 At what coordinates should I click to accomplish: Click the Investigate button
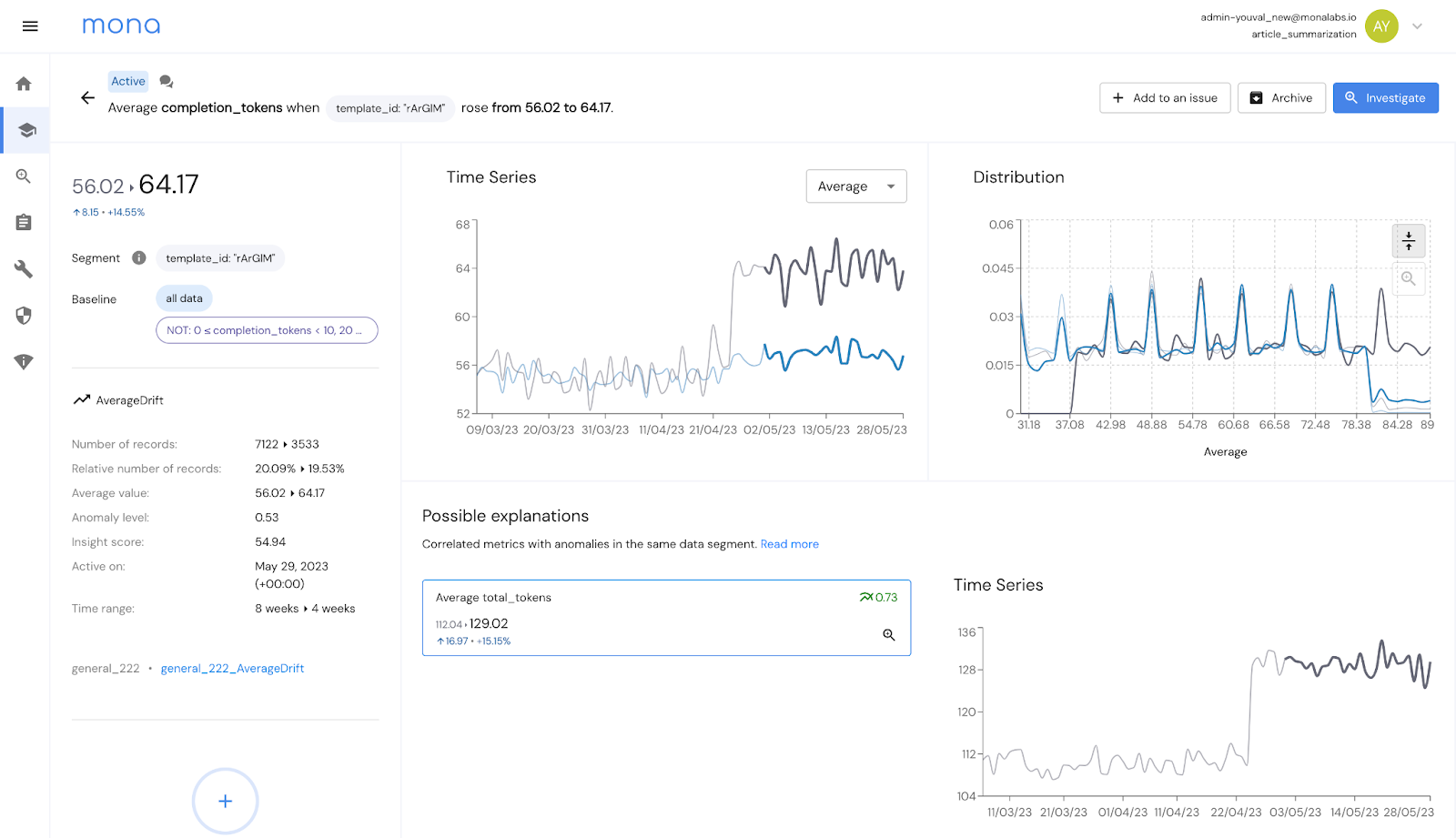[1385, 98]
